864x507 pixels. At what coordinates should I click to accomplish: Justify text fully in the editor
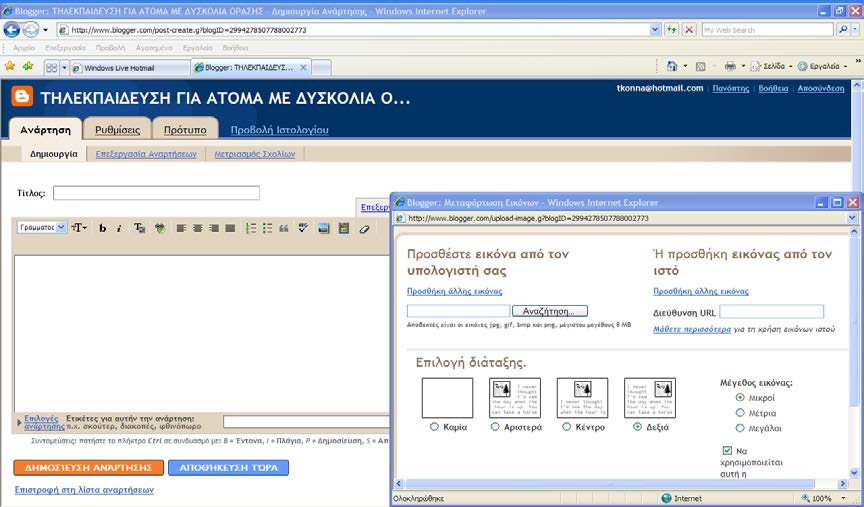click(230, 228)
